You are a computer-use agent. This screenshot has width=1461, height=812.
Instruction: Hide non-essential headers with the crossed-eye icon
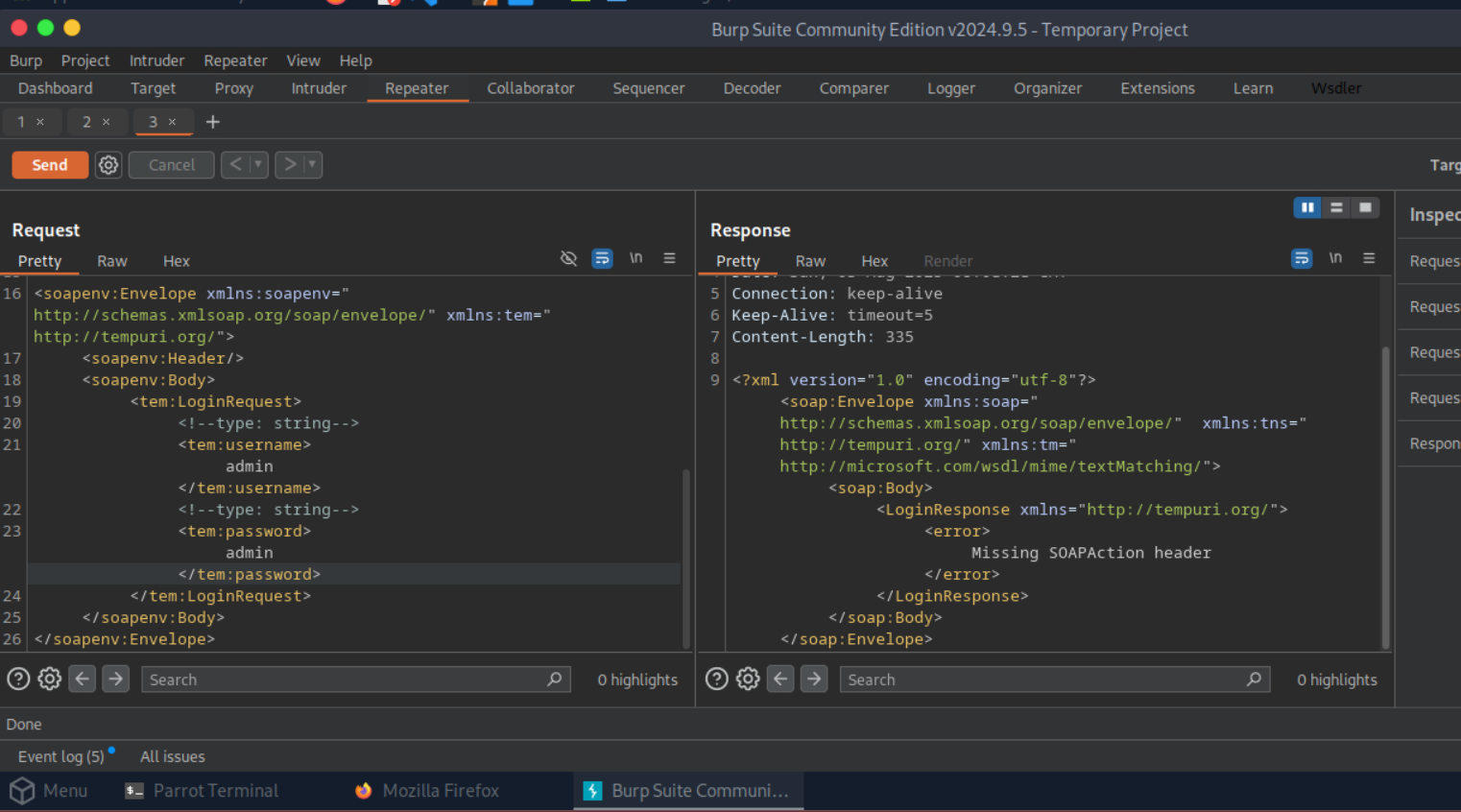pyautogui.click(x=568, y=258)
